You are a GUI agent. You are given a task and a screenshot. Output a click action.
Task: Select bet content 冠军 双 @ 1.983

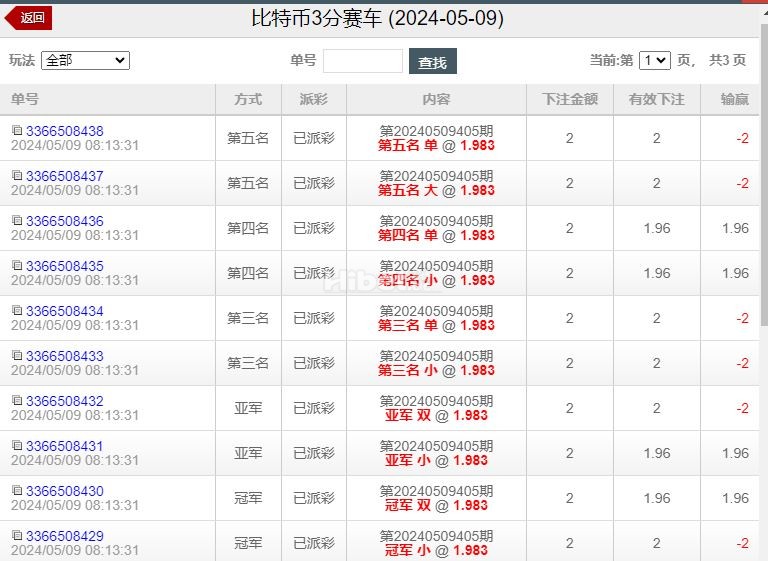pos(436,506)
